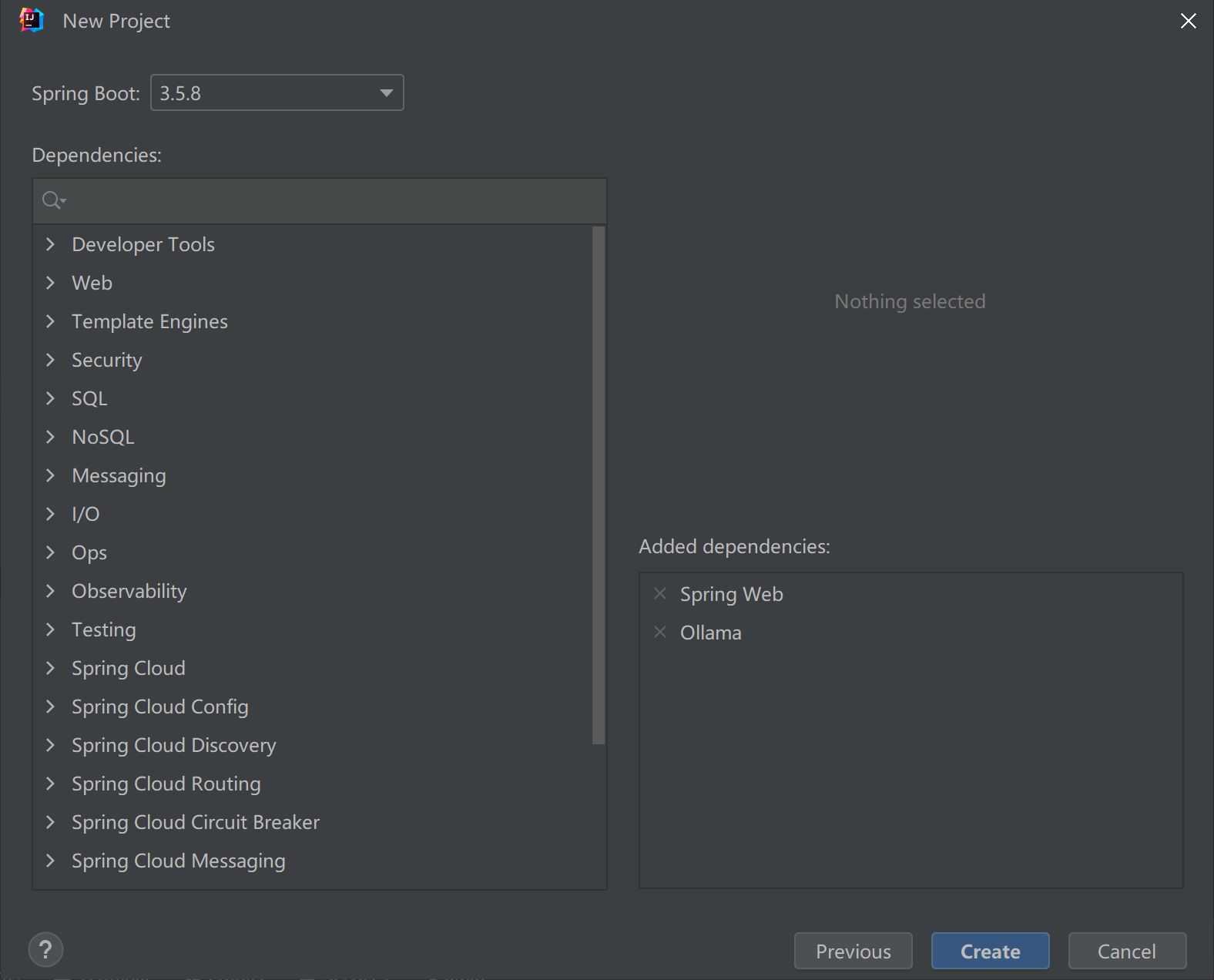Click the Create button

click(x=991, y=951)
